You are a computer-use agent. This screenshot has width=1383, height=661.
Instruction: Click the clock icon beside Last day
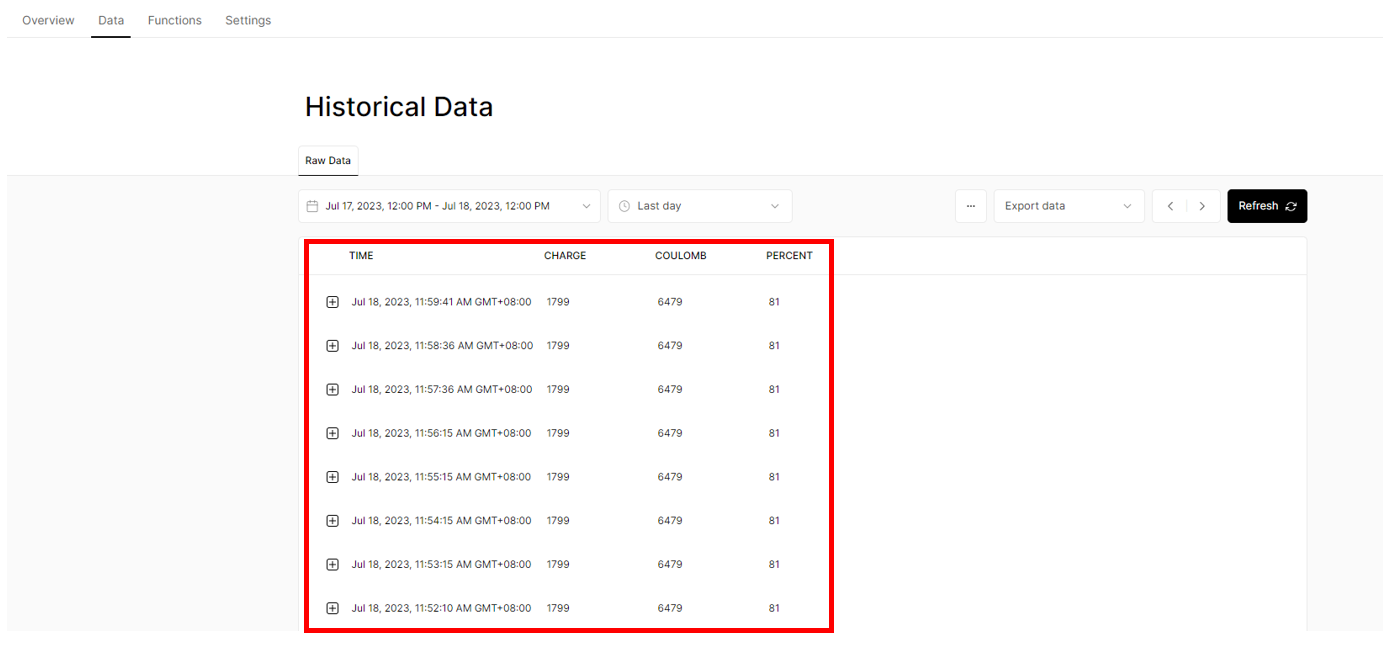click(x=624, y=206)
